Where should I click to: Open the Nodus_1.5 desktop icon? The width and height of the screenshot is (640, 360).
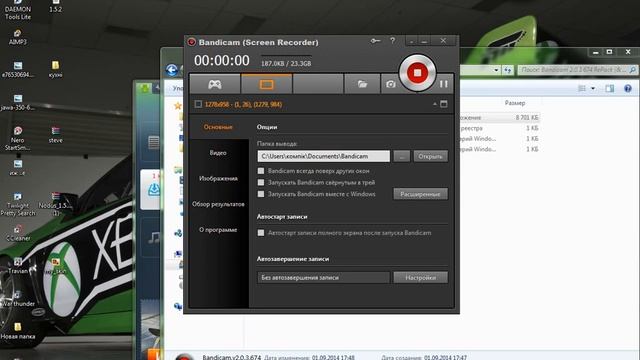[x=56, y=204]
